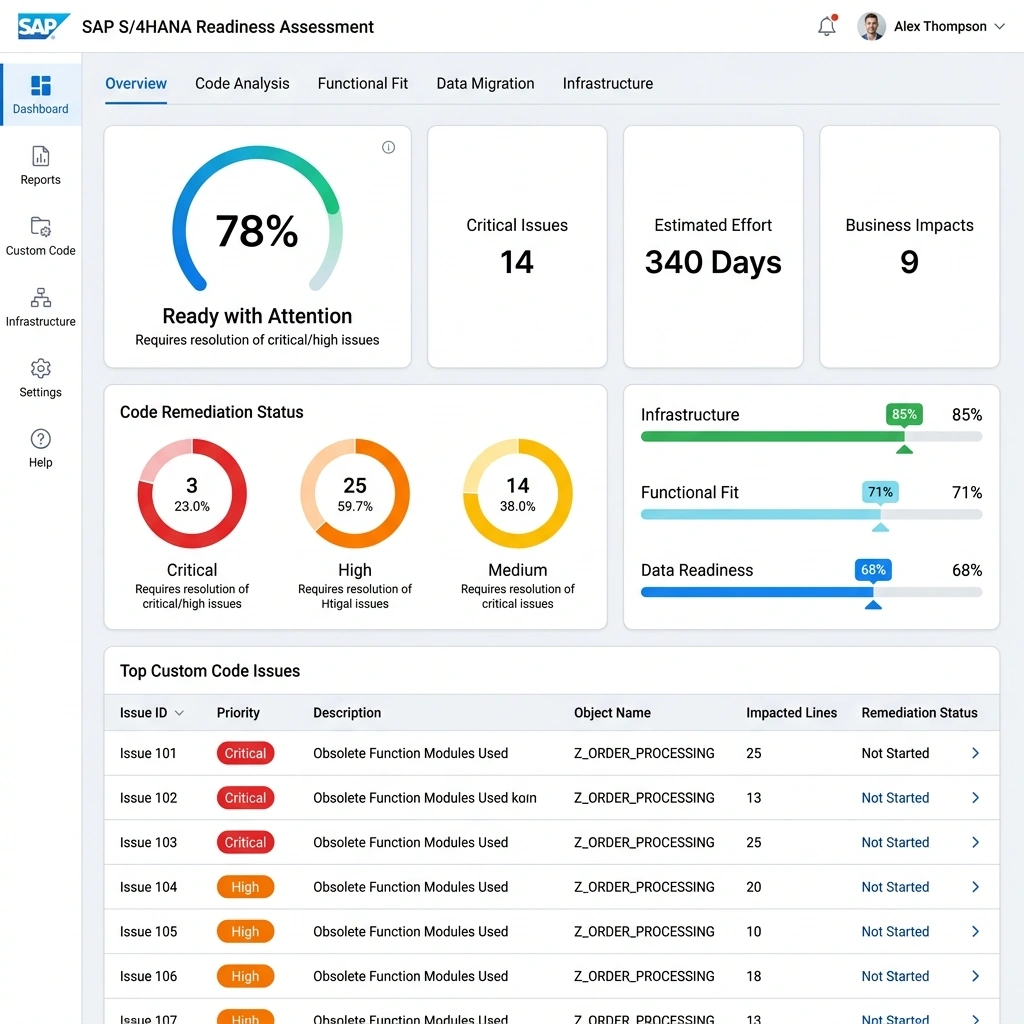Open Not Started link for Issue 106
Viewport: 1024px width, 1024px height.
[x=895, y=976]
